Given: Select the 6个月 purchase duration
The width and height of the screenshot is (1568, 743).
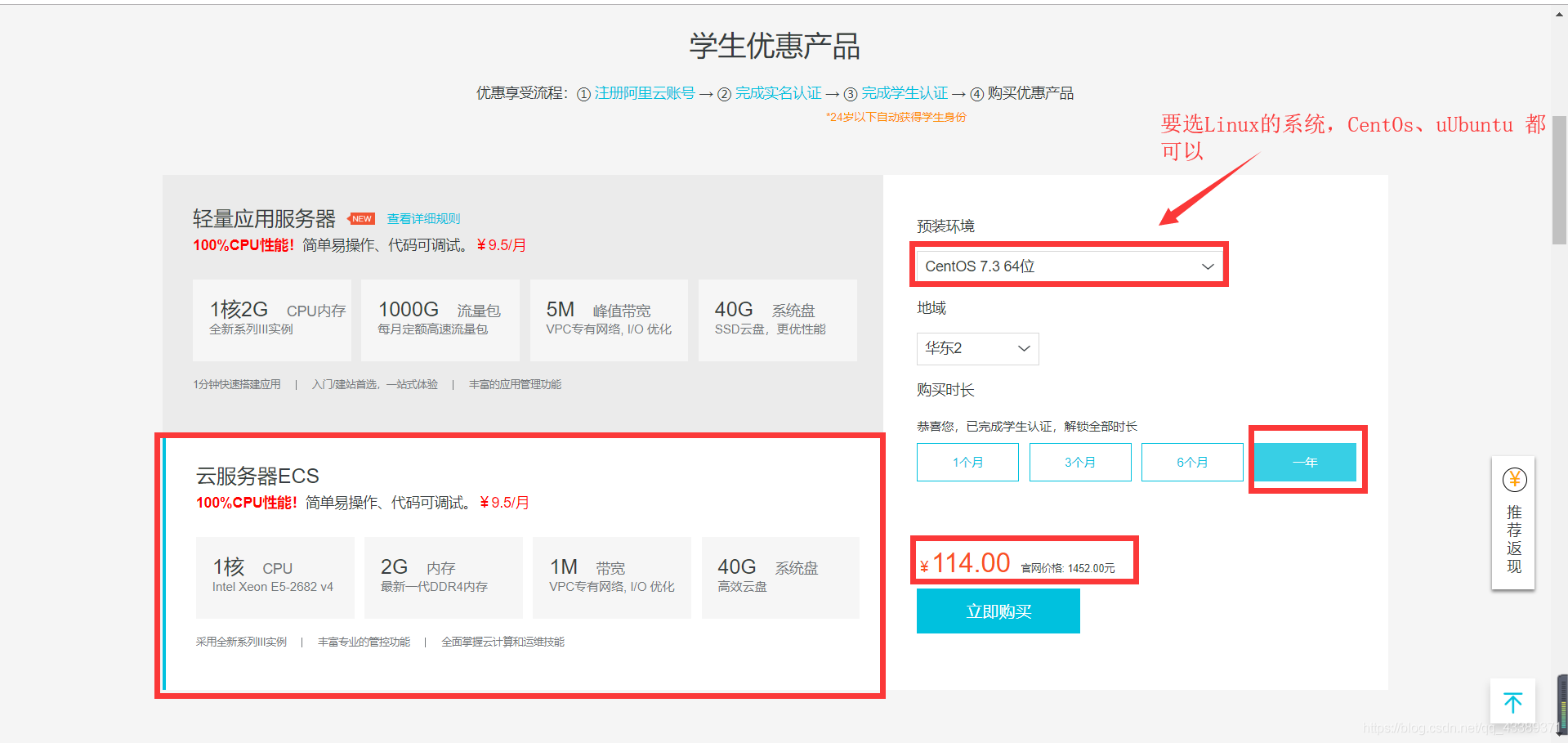Looking at the screenshot, I should pos(1192,462).
